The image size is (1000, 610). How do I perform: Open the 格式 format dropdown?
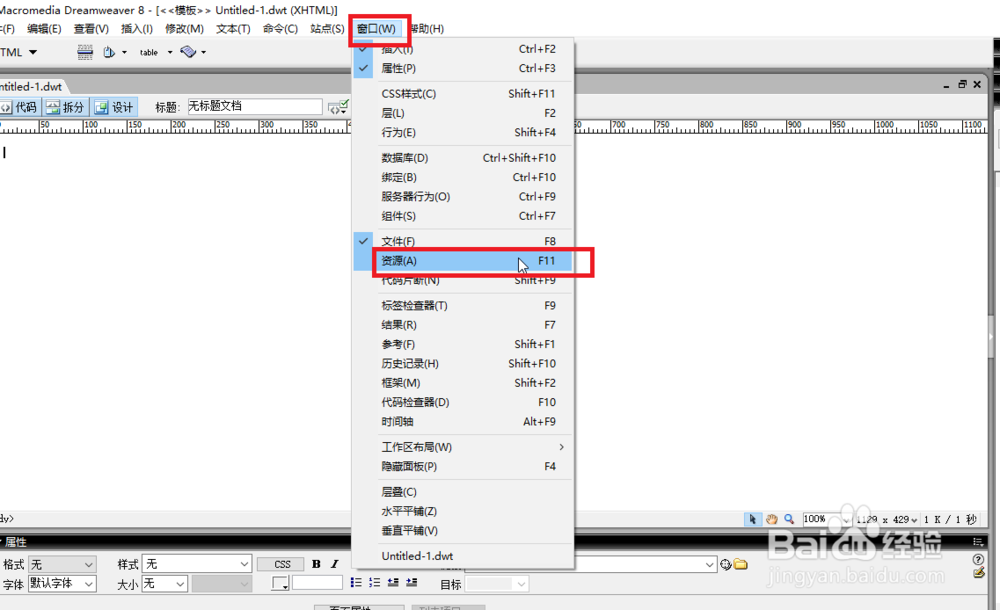click(62, 565)
